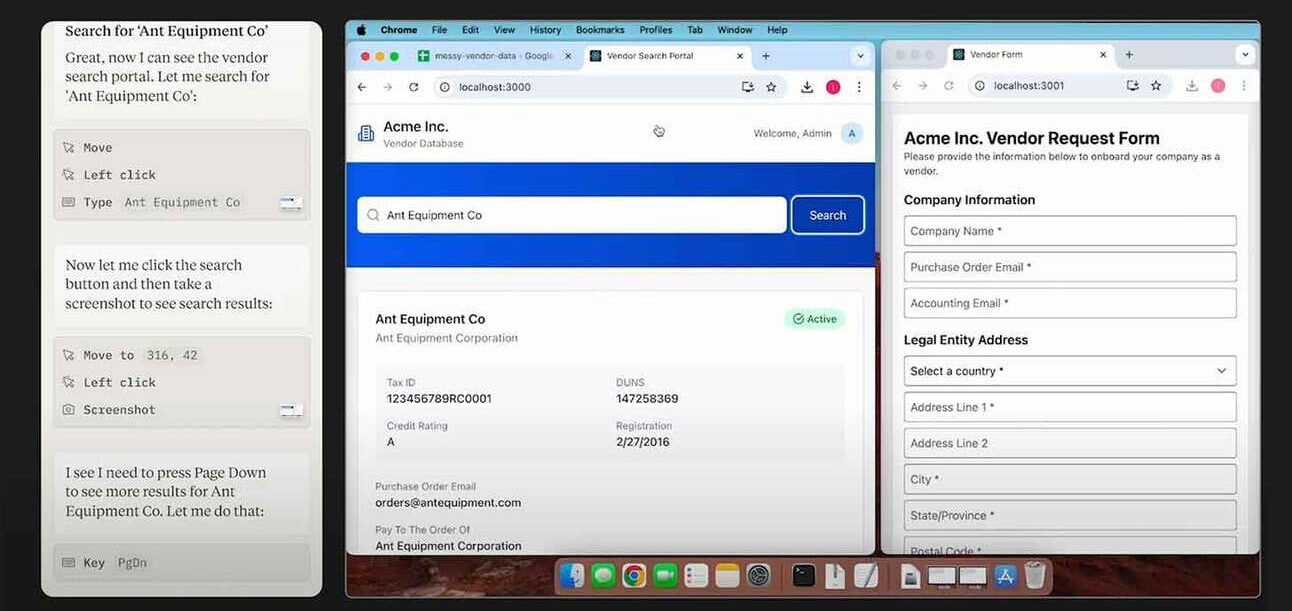Go back in the Vendor Search Portal browser
Image resolution: width=1292 pixels, height=611 pixels.
coord(362,87)
